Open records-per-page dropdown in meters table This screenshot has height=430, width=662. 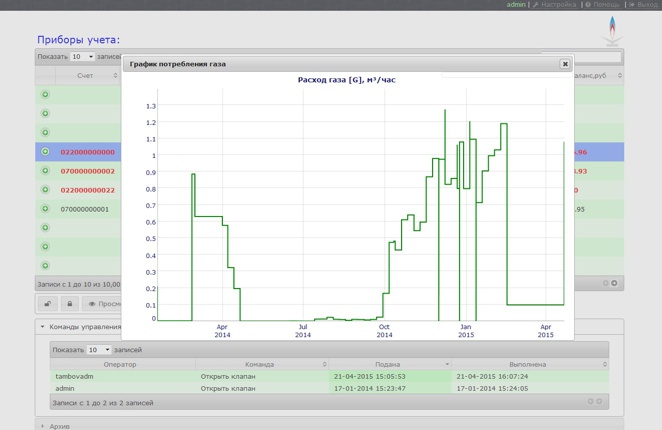point(82,57)
